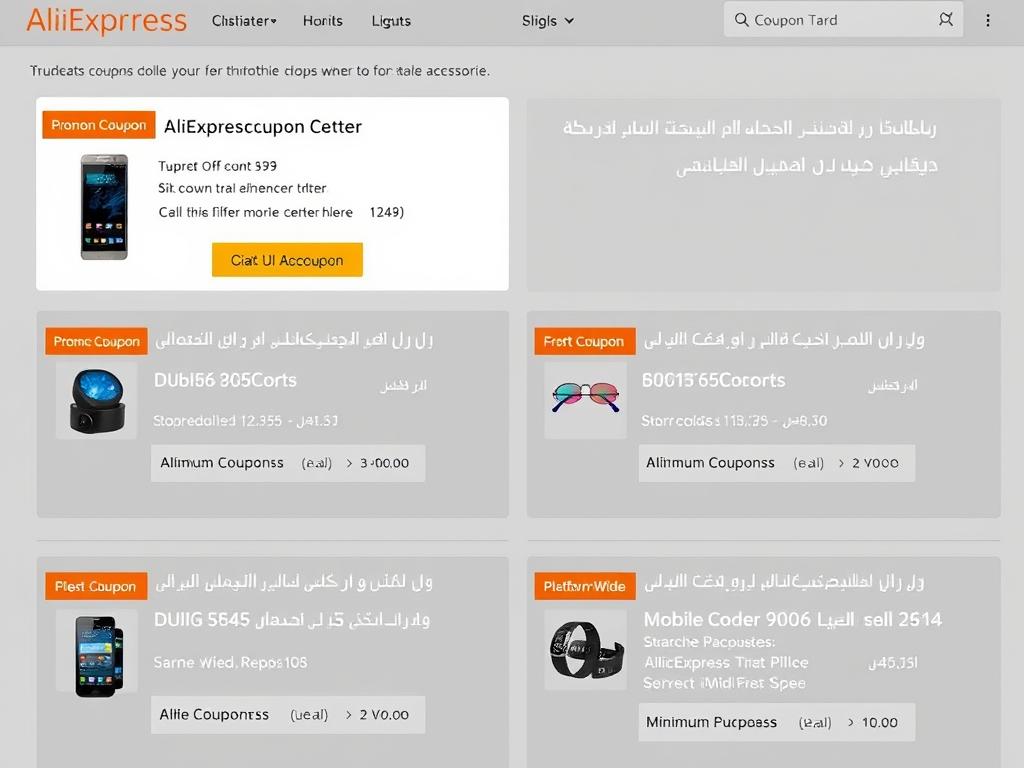The height and width of the screenshot is (768, 1024).
Task: Open the three-dot more options menu
Action: [987, 21]
